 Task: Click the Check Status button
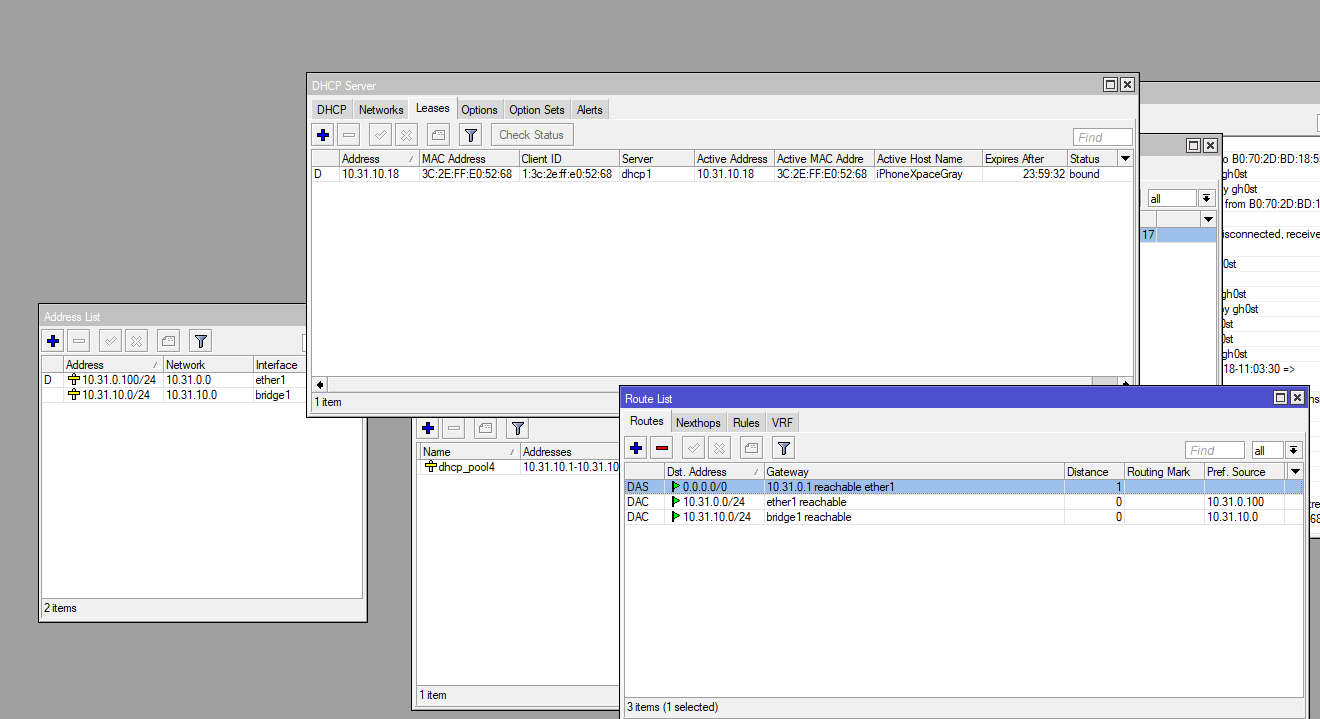pyautogui.click(x=532, y=135)
